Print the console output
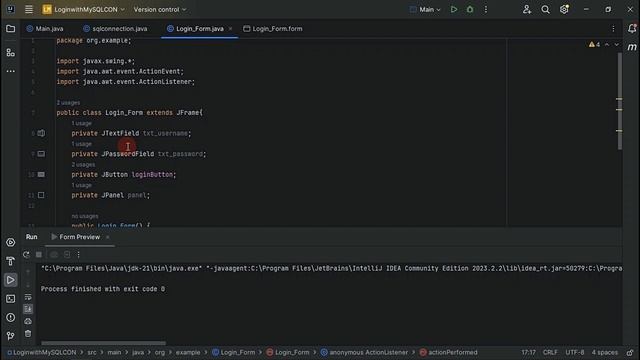640x360 pixels. (28, 321)
